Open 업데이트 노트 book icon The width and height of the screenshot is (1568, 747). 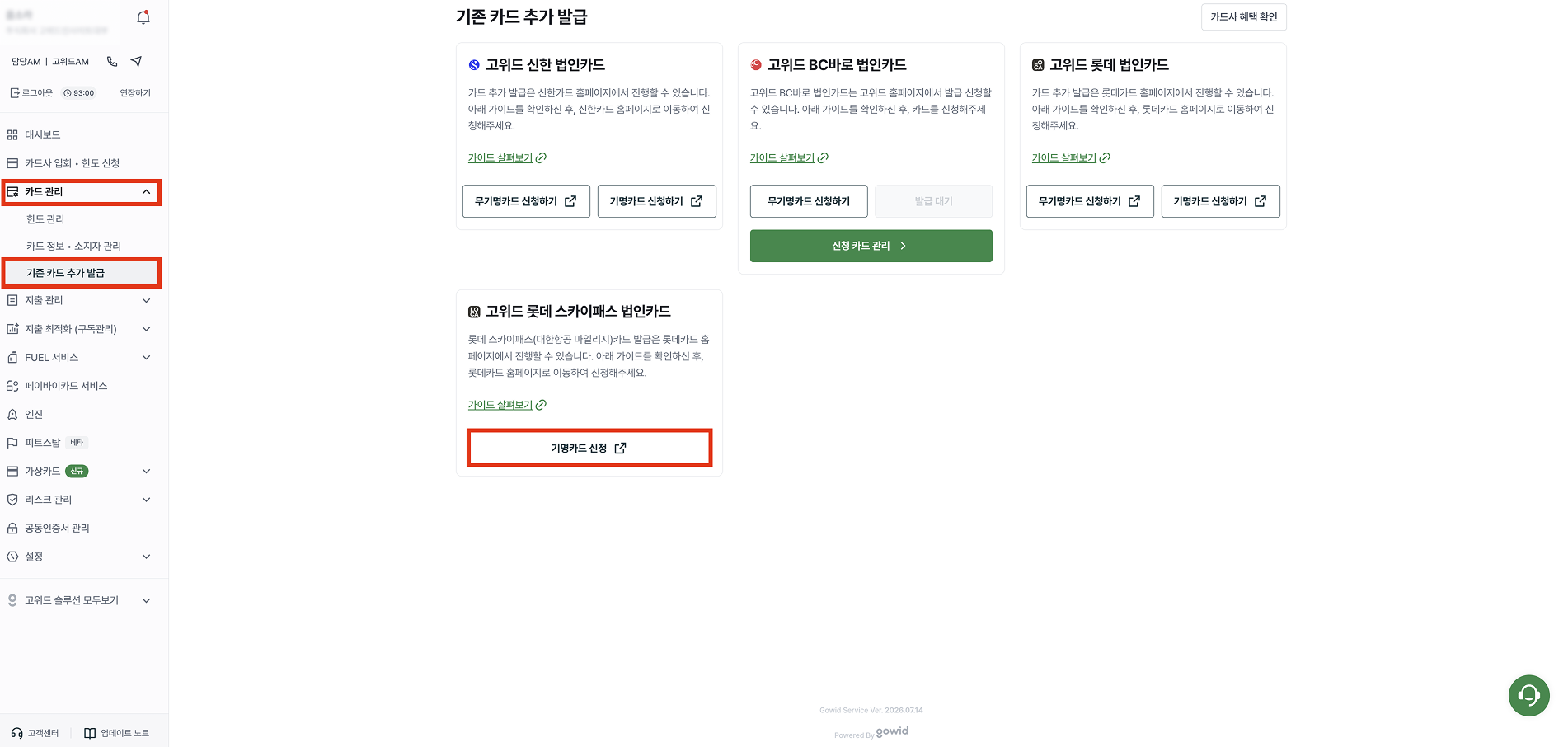pyautogui.click(x=90, y=733)
